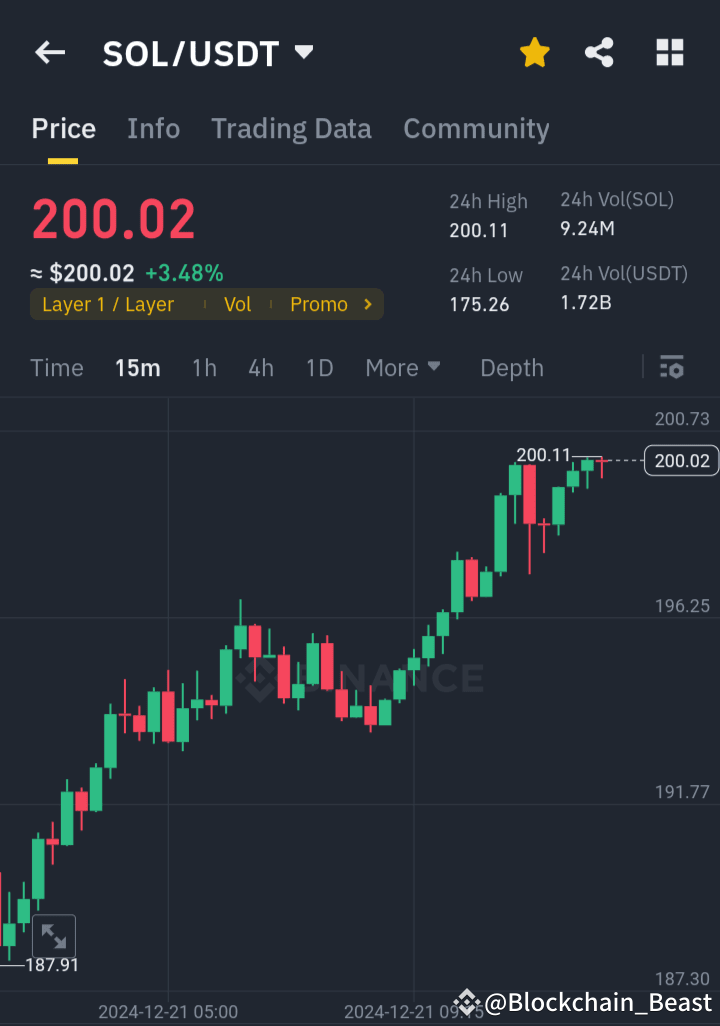This screenshot has height=1026, width=720.
Task: Open the apps grid icon top right
Action: coord(669,53)
